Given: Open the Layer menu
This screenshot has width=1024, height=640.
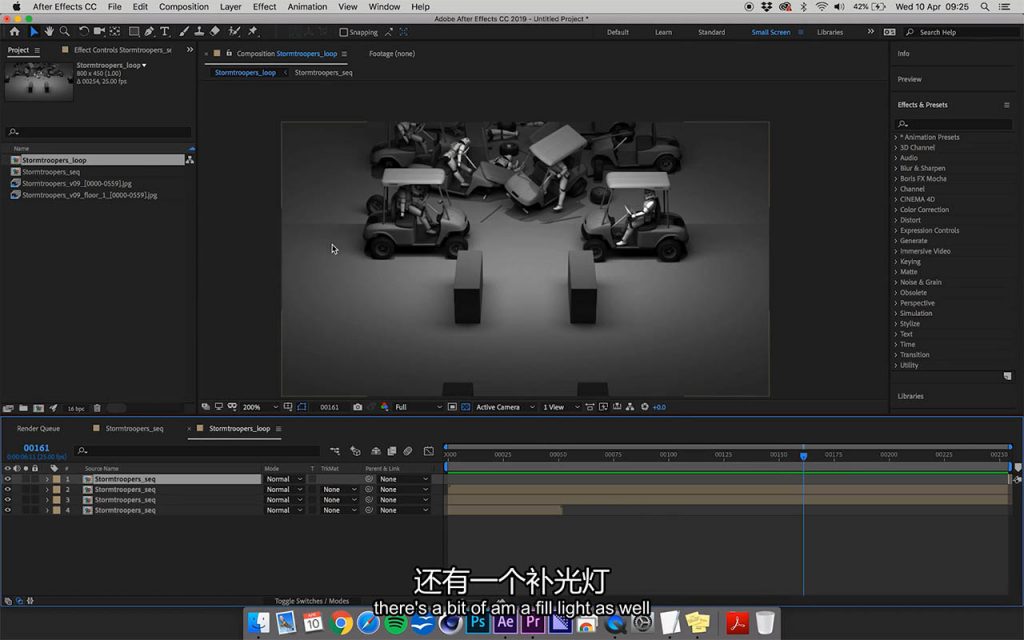Looking at the screenshot, I should pos(230,7).
